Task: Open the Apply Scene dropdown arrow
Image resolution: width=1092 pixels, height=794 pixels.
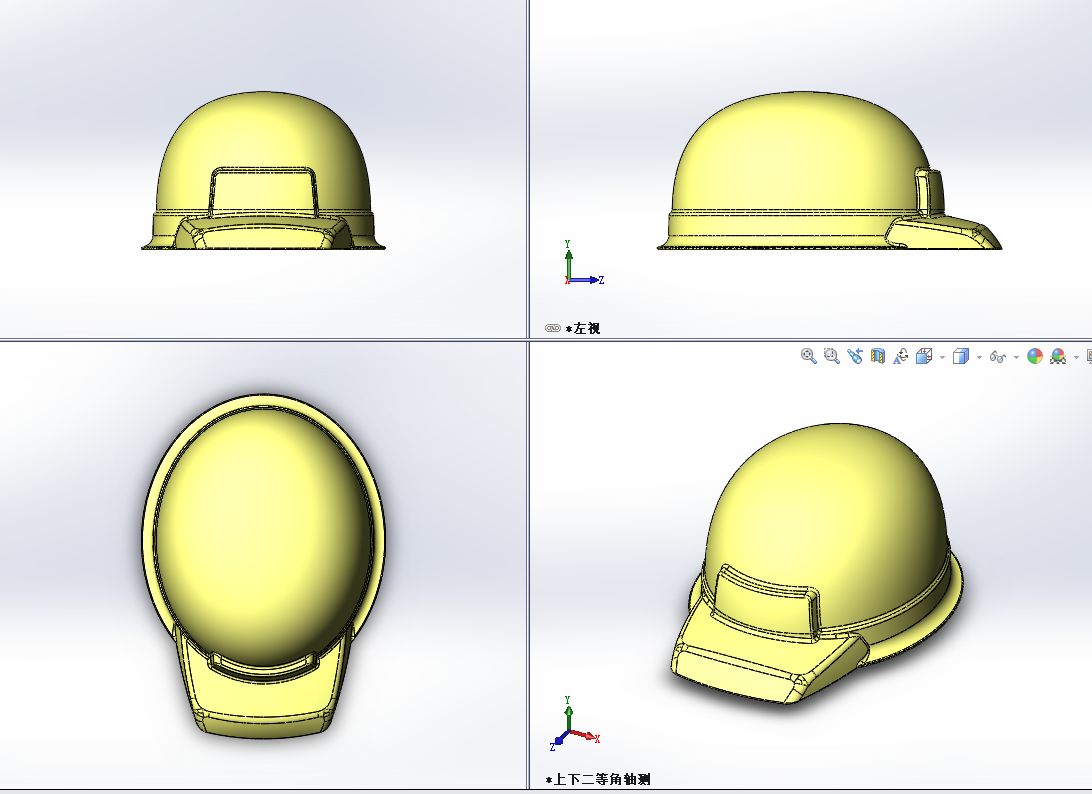Action: [1076, 357]
